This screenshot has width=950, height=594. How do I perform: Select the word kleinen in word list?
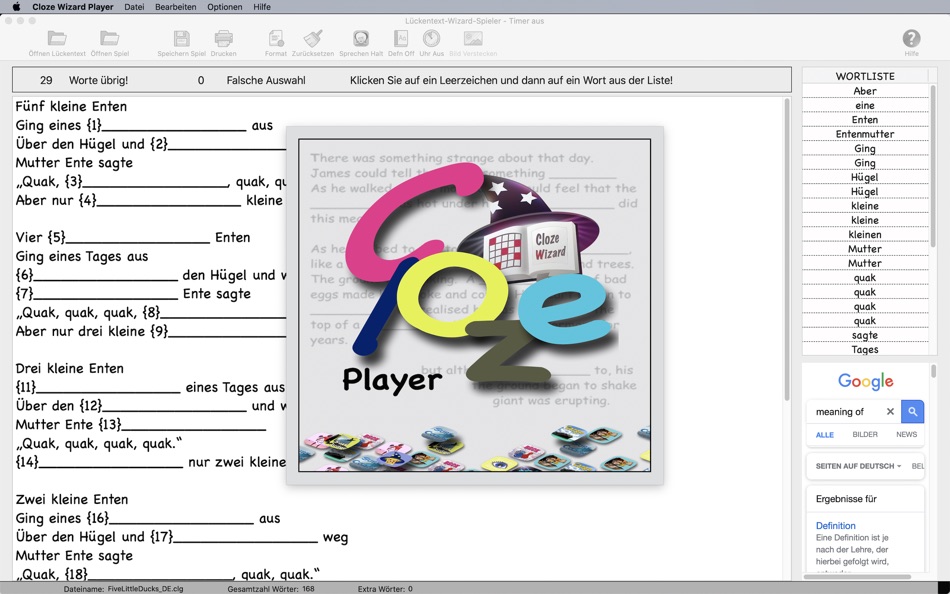(865, 235)
